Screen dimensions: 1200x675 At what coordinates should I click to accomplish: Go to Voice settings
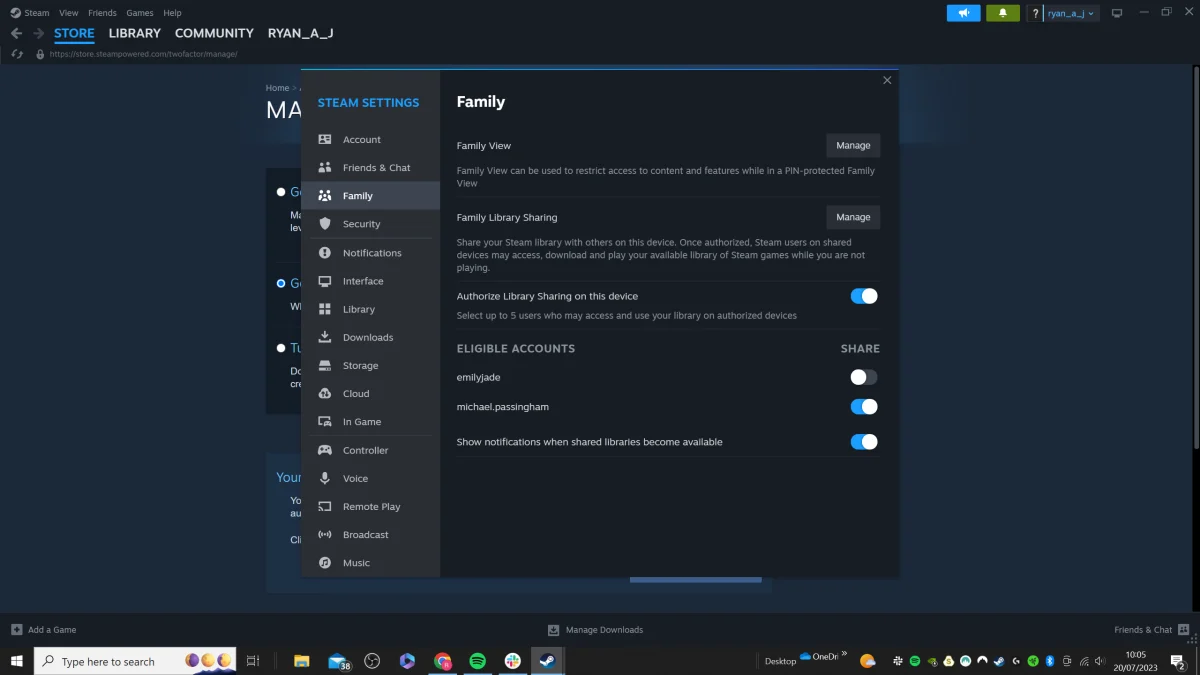click(355, 478)
